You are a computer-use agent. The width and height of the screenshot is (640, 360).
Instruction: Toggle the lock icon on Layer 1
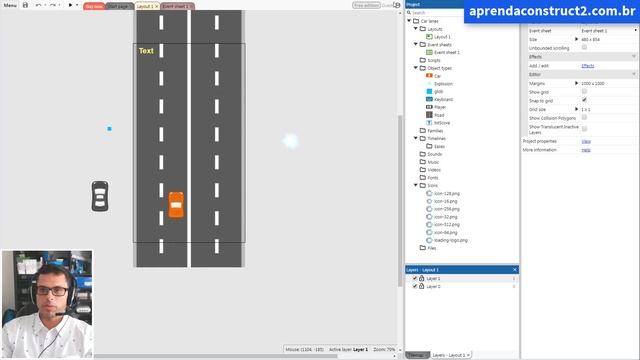(x=422, y=278)
